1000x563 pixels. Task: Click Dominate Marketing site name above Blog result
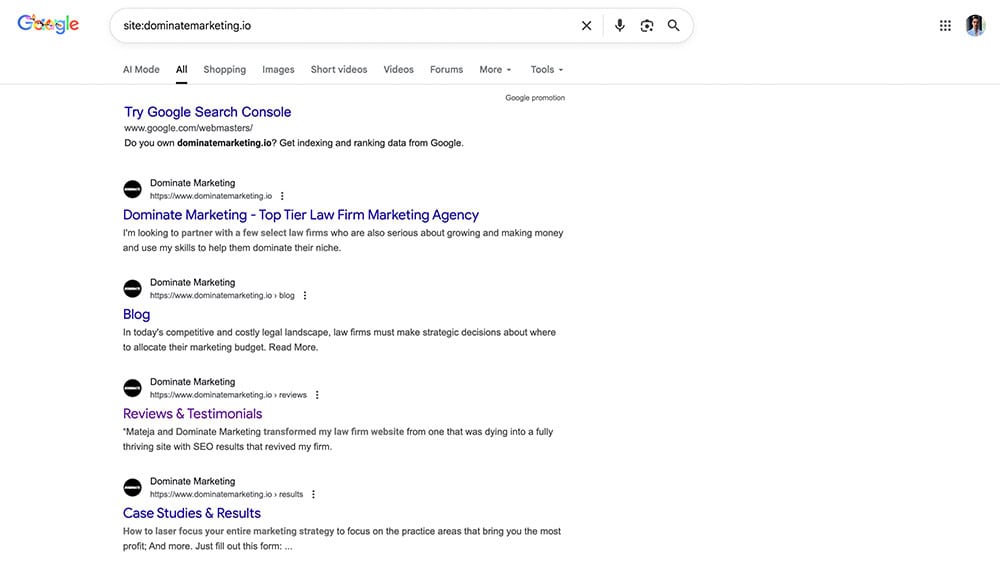(x=193, y=282)
